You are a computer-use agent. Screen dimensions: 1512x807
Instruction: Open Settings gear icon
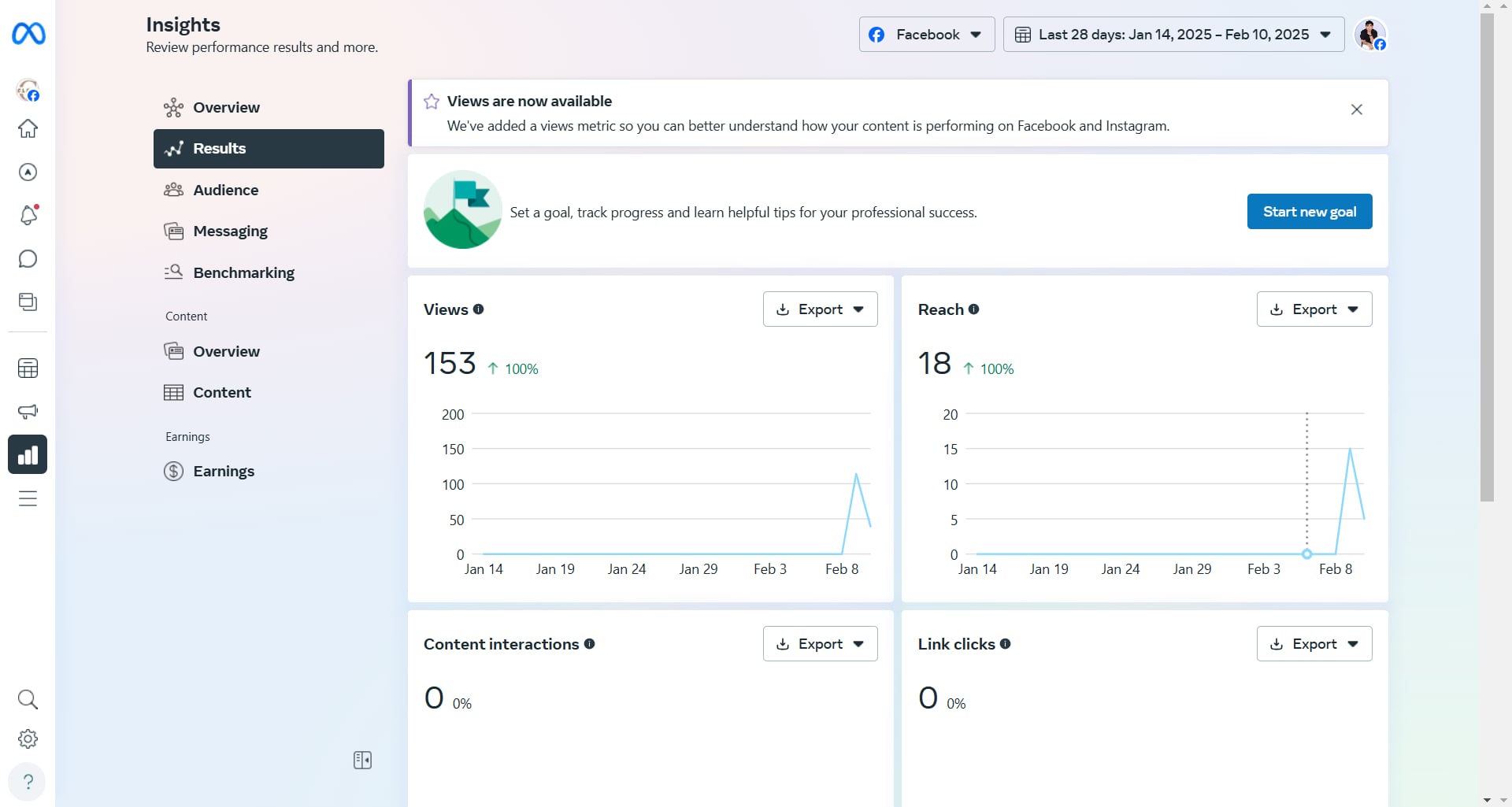click(x=28, y=739)
